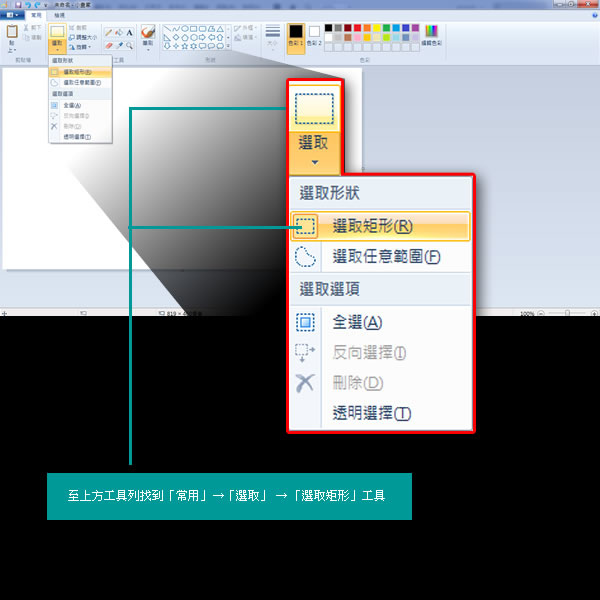Click the Brushes (筆刷) tool icon
This screenshot has width=600, height=600.
[x=148, y=31]
